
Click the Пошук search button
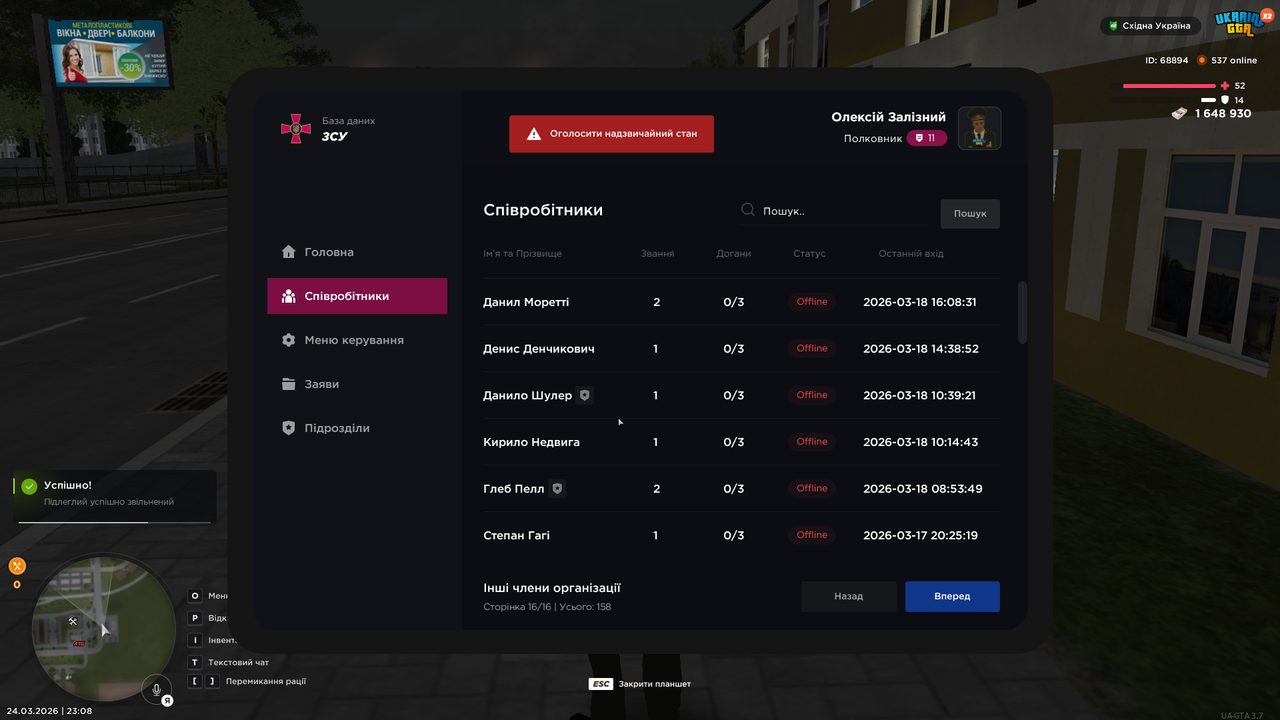click(x=970, y=213)
